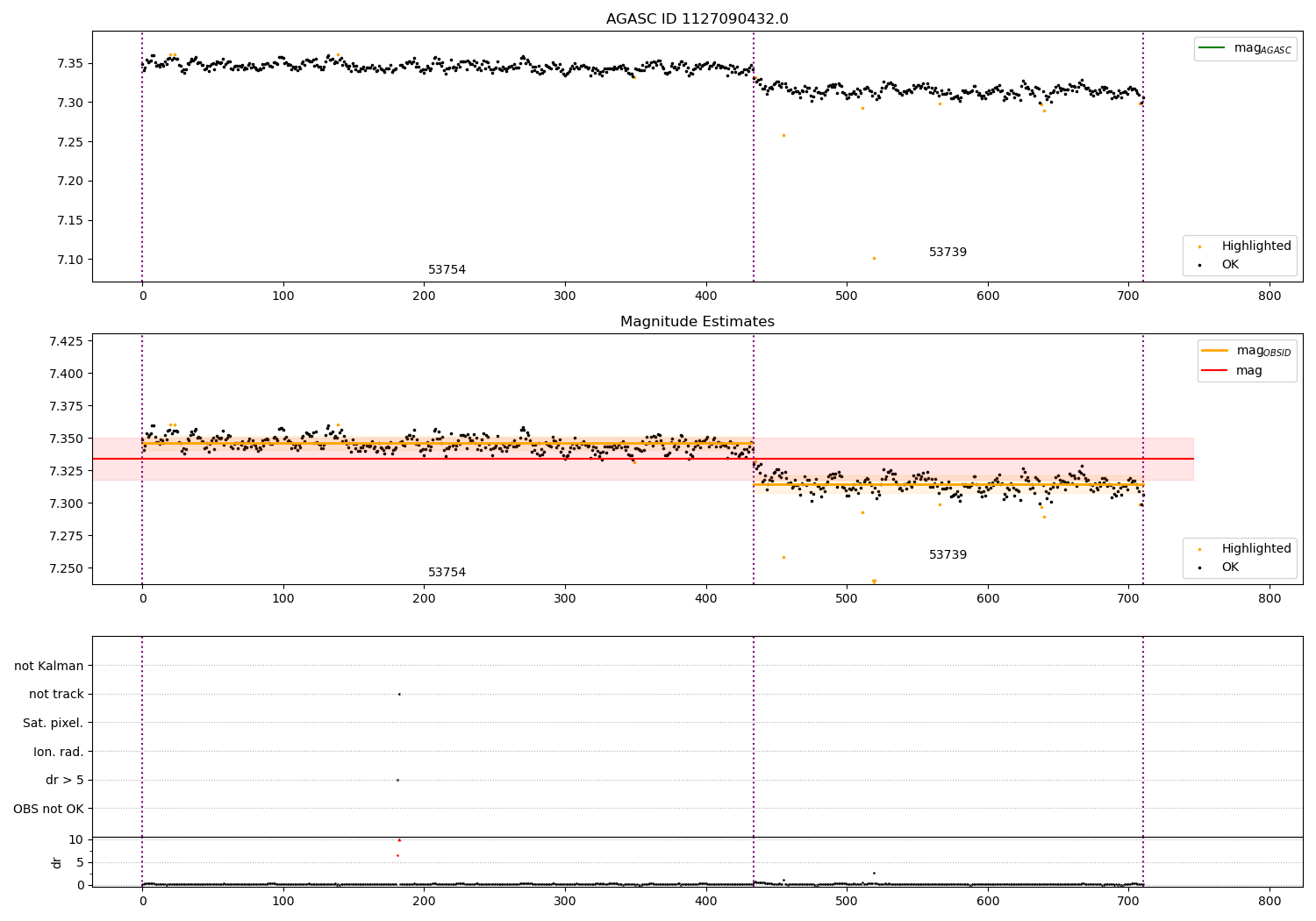Click the 7.35 y-tick in the top plot
Screen dimensions: 1316x921
click(x=70, y=63)
